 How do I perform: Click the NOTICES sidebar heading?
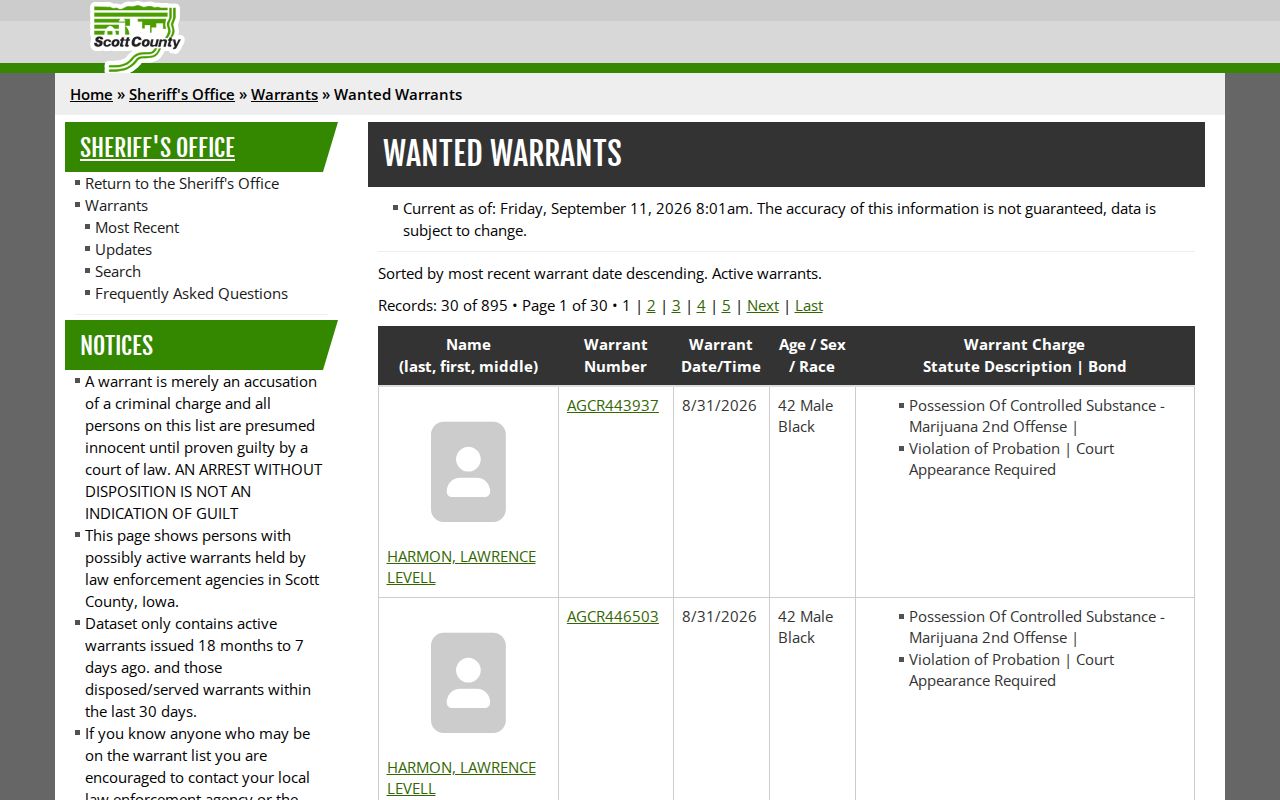coord(116,346)
